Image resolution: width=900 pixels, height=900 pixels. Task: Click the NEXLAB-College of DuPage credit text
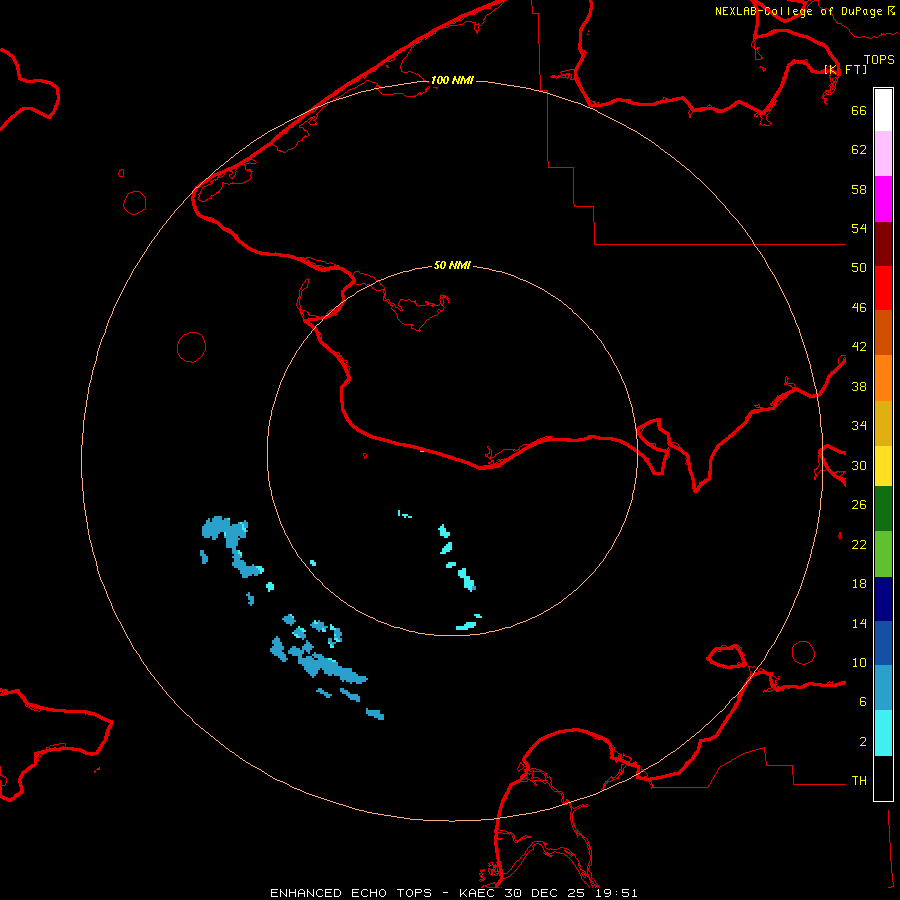pyautogui.click(x=798, y=11)
